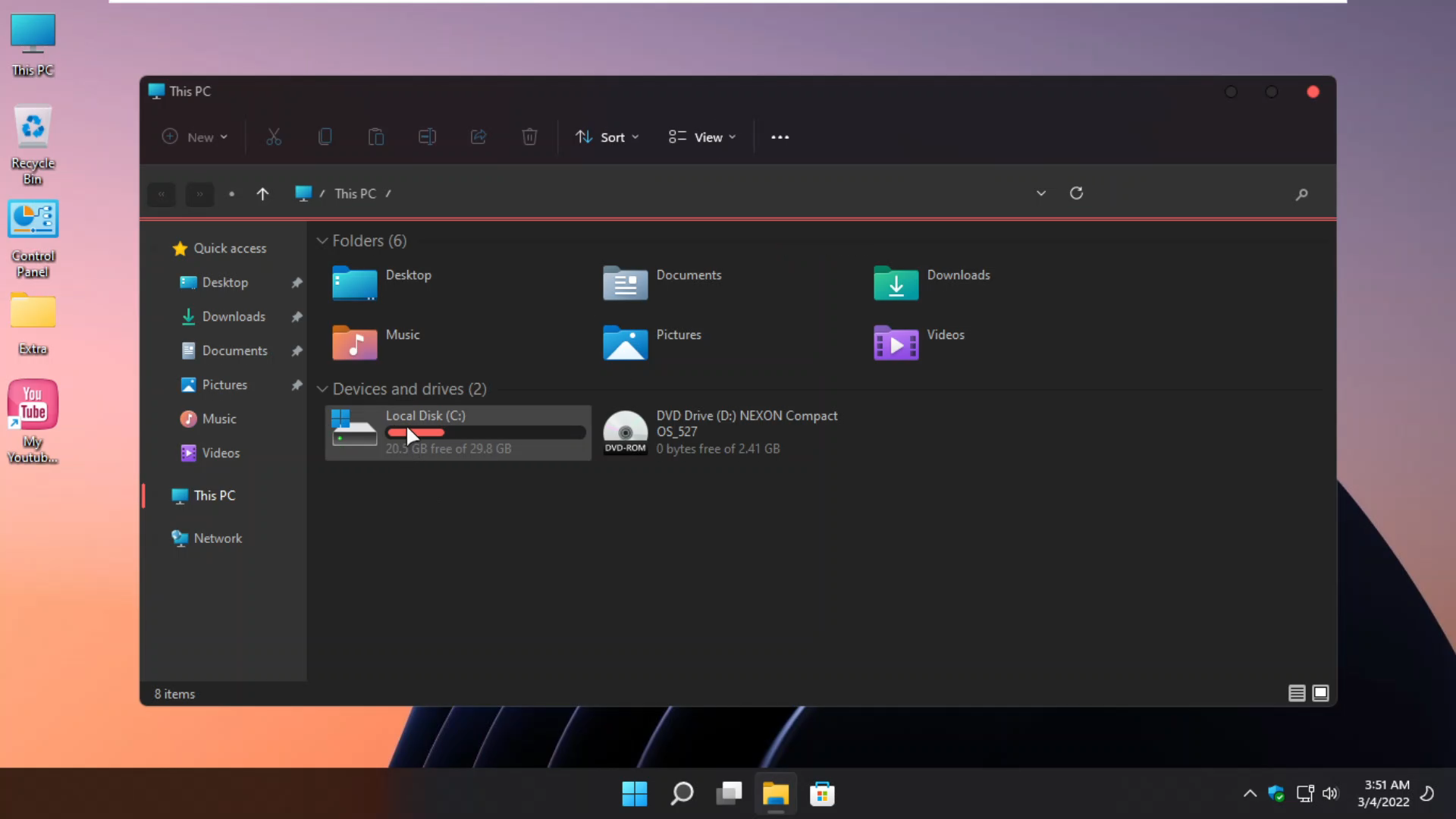Show hidden system tray icons
This screenshot has height=819, width=1456.
[x=1250, y=794]
